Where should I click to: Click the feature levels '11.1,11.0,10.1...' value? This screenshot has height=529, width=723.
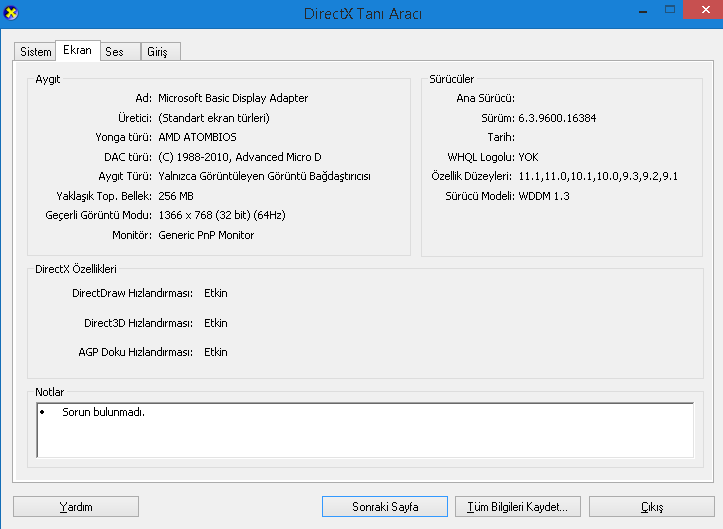(x=598, y=176)
